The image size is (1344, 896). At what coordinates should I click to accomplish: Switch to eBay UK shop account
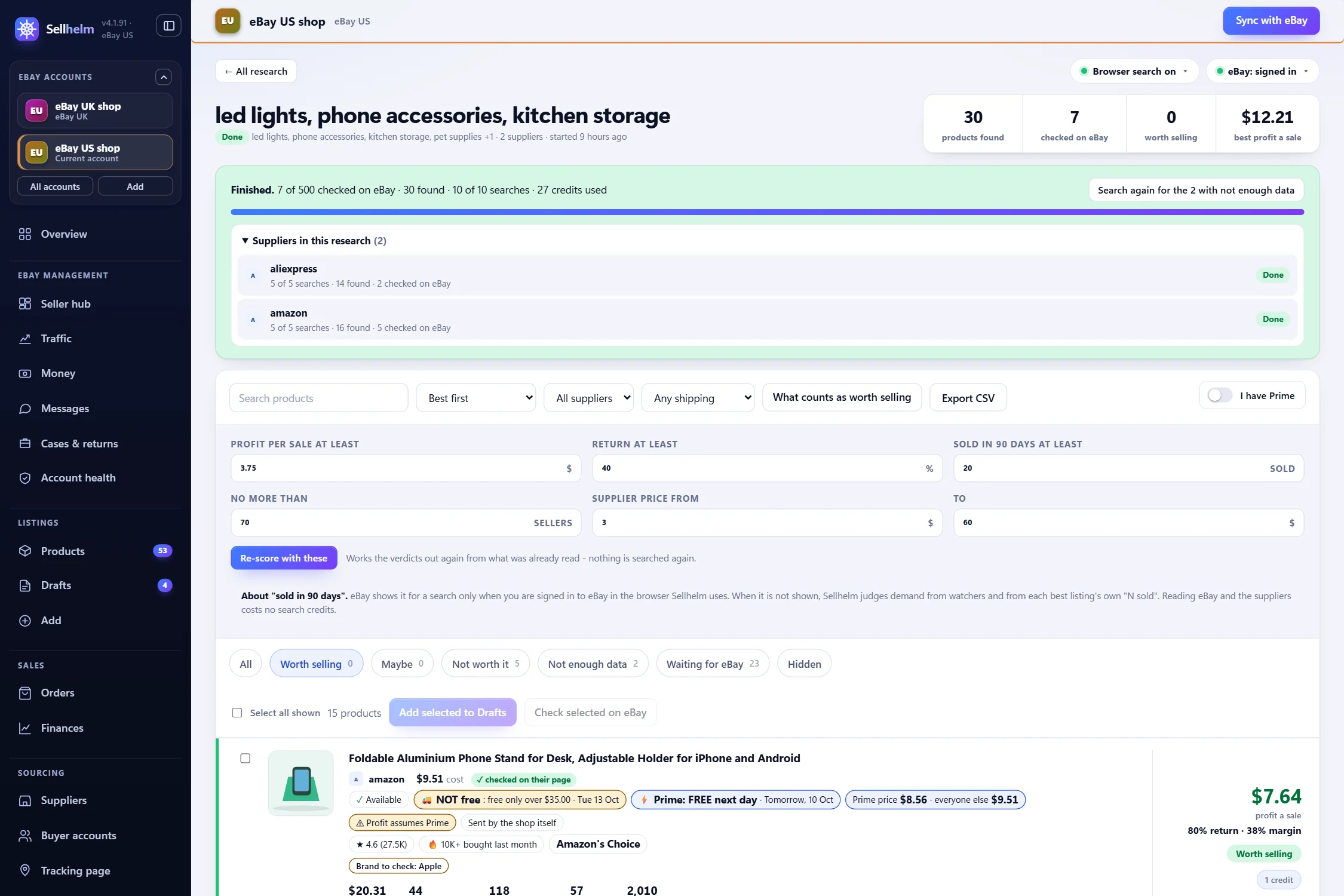click(x=95, y=111)
